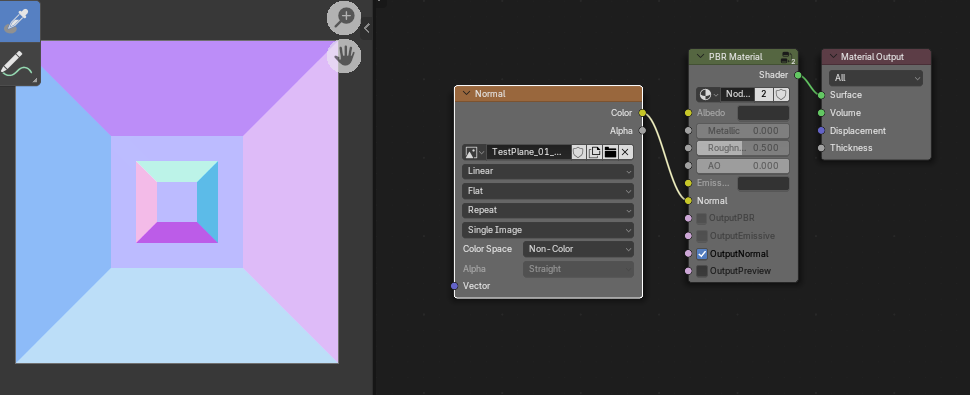Toggle image editor sidebar arrow
This screenshot has height=395, width=970.
click(x=366, y=28)
